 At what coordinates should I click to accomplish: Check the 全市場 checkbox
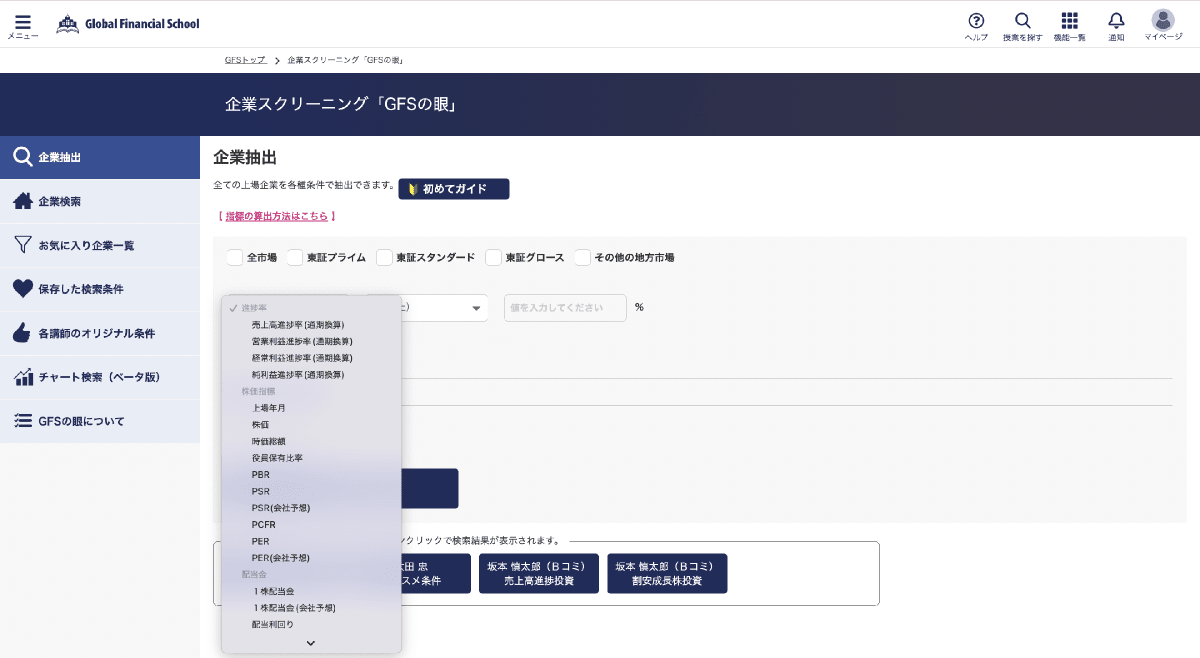coord(235,258)
